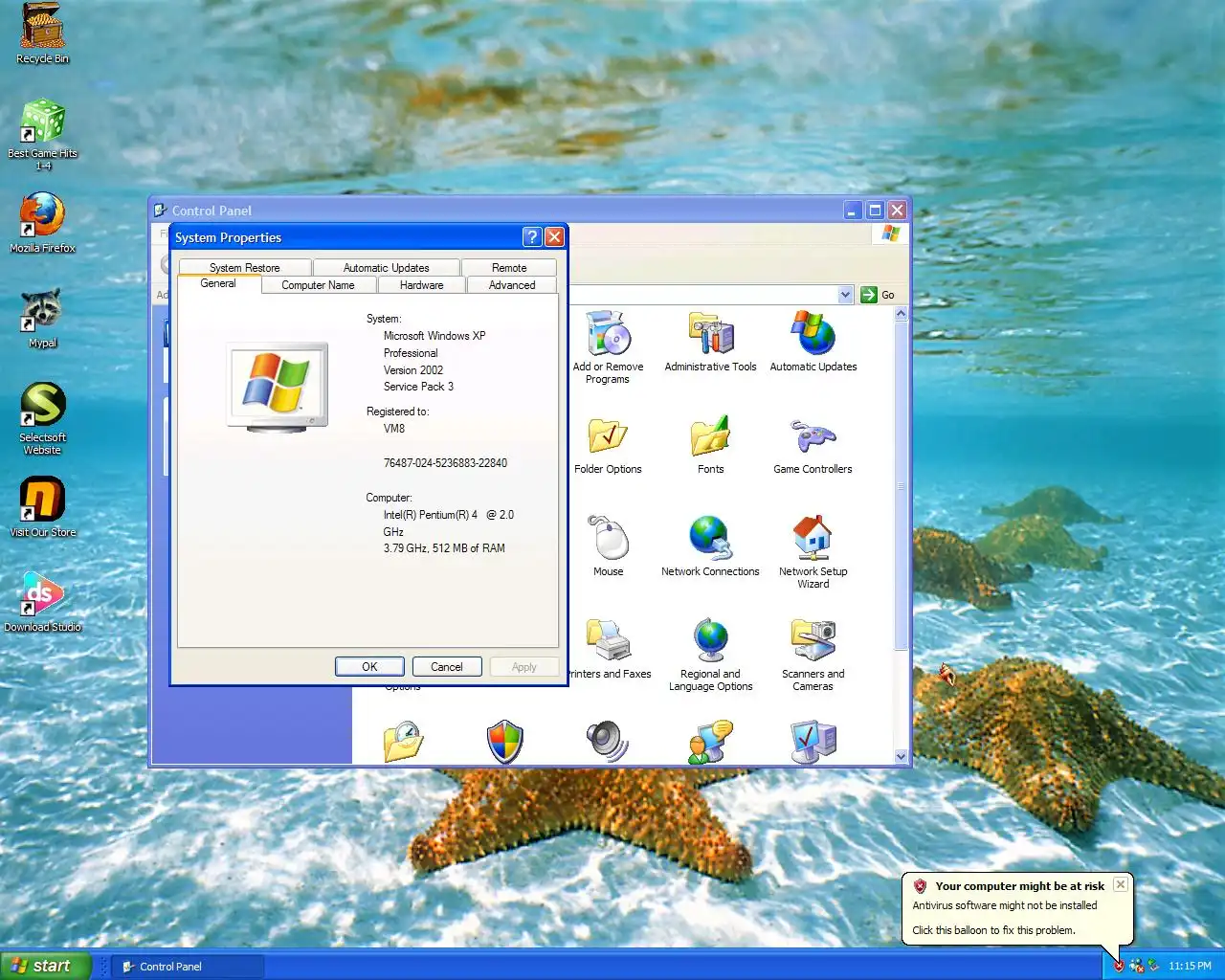Viewport: 1225px width, 980px height.
Task: Click Cancel in System Properties
Action: pyautogui.click(x=446, y=667)
